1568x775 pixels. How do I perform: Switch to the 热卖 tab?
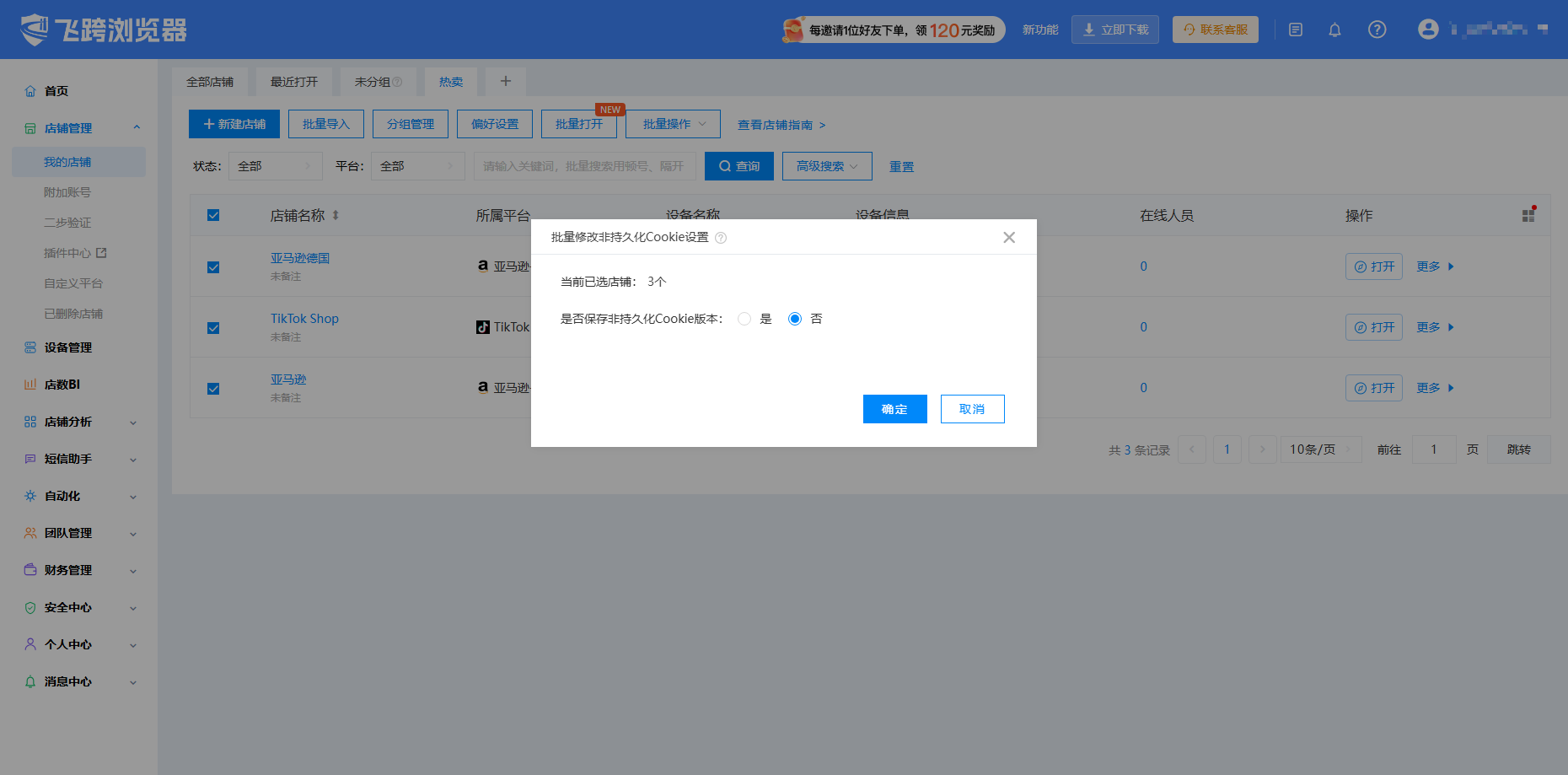coord(451,82)
